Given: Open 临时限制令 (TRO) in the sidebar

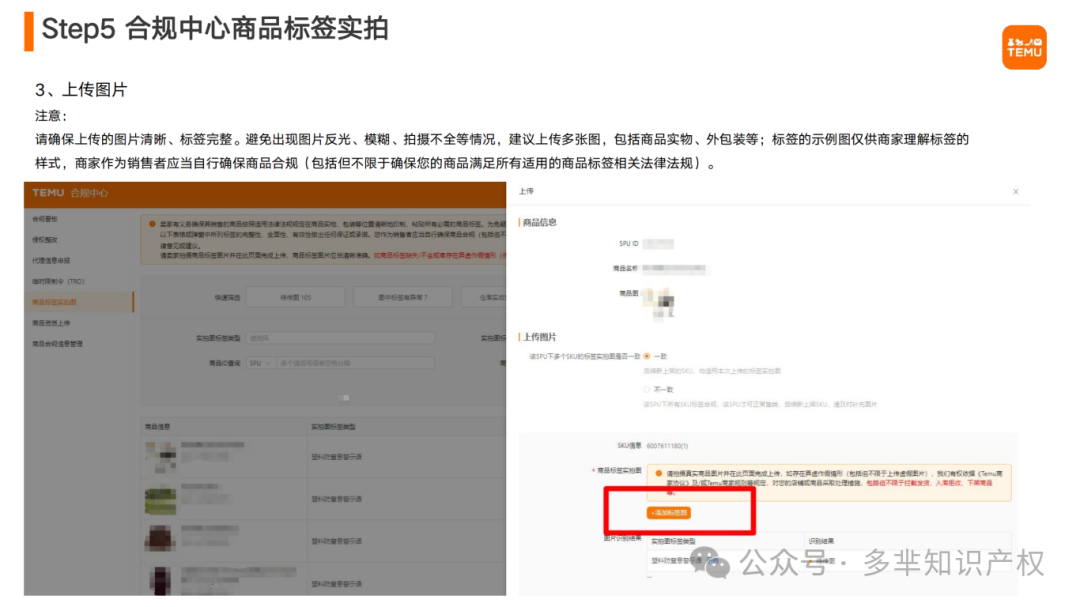Looking at the screenshot, I should (x=58, y=281).
